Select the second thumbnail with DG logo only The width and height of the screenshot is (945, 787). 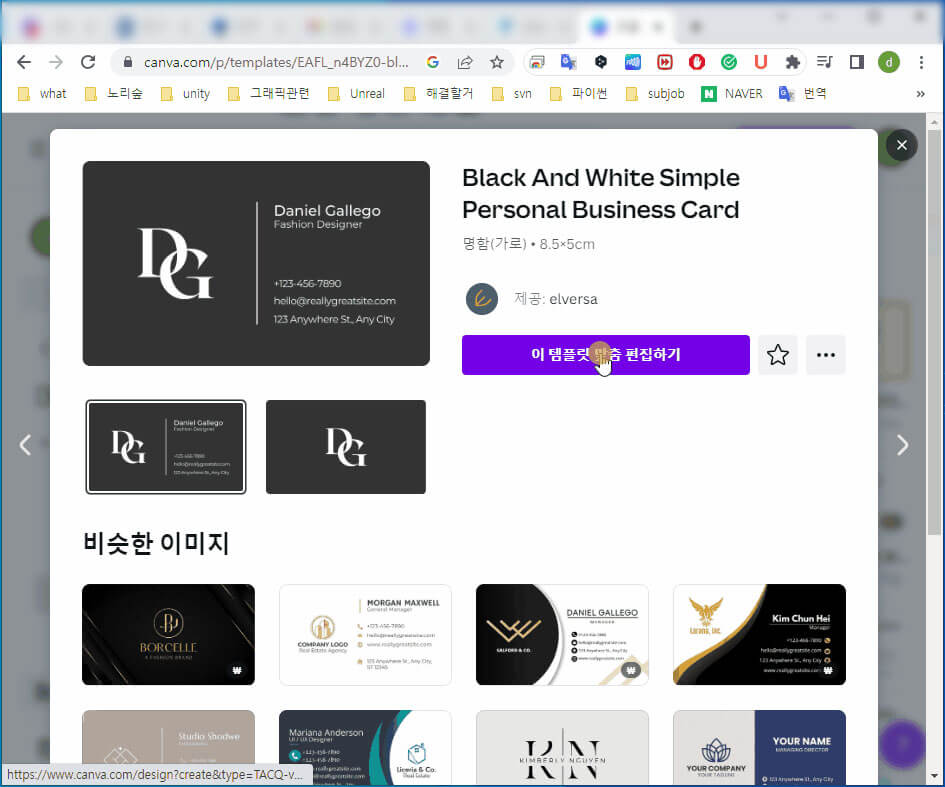tap(346, 447)
